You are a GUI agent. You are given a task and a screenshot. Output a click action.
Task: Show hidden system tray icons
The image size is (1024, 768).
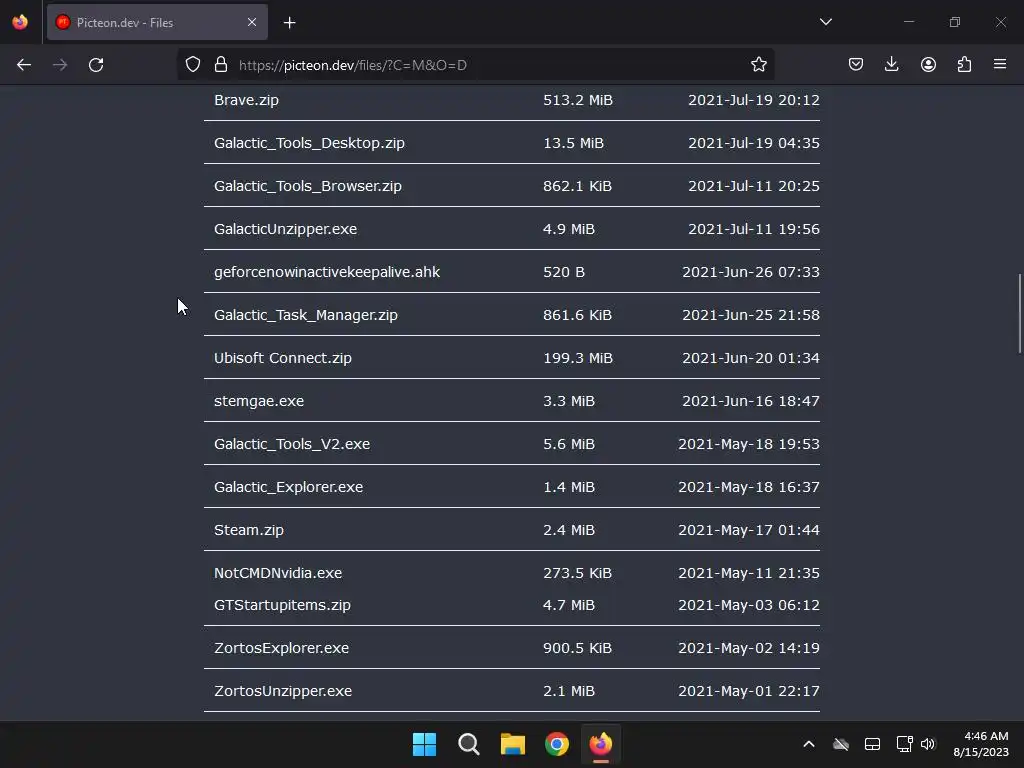coord(808,744)
